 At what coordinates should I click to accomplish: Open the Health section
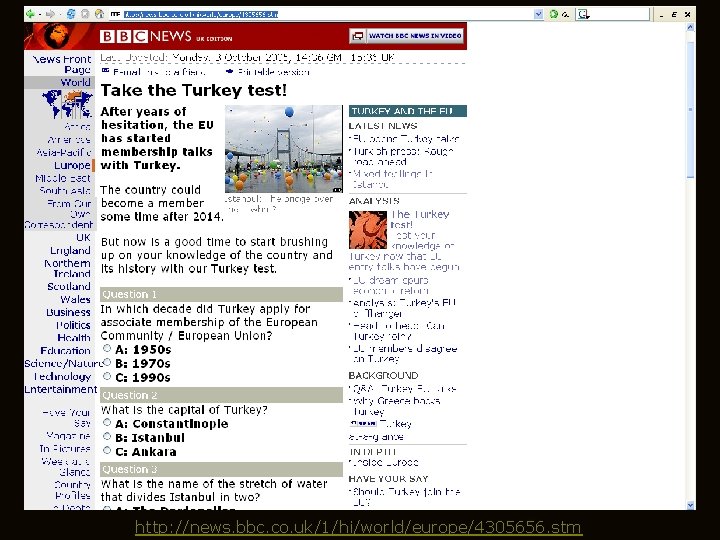click(x=74, y=338)
